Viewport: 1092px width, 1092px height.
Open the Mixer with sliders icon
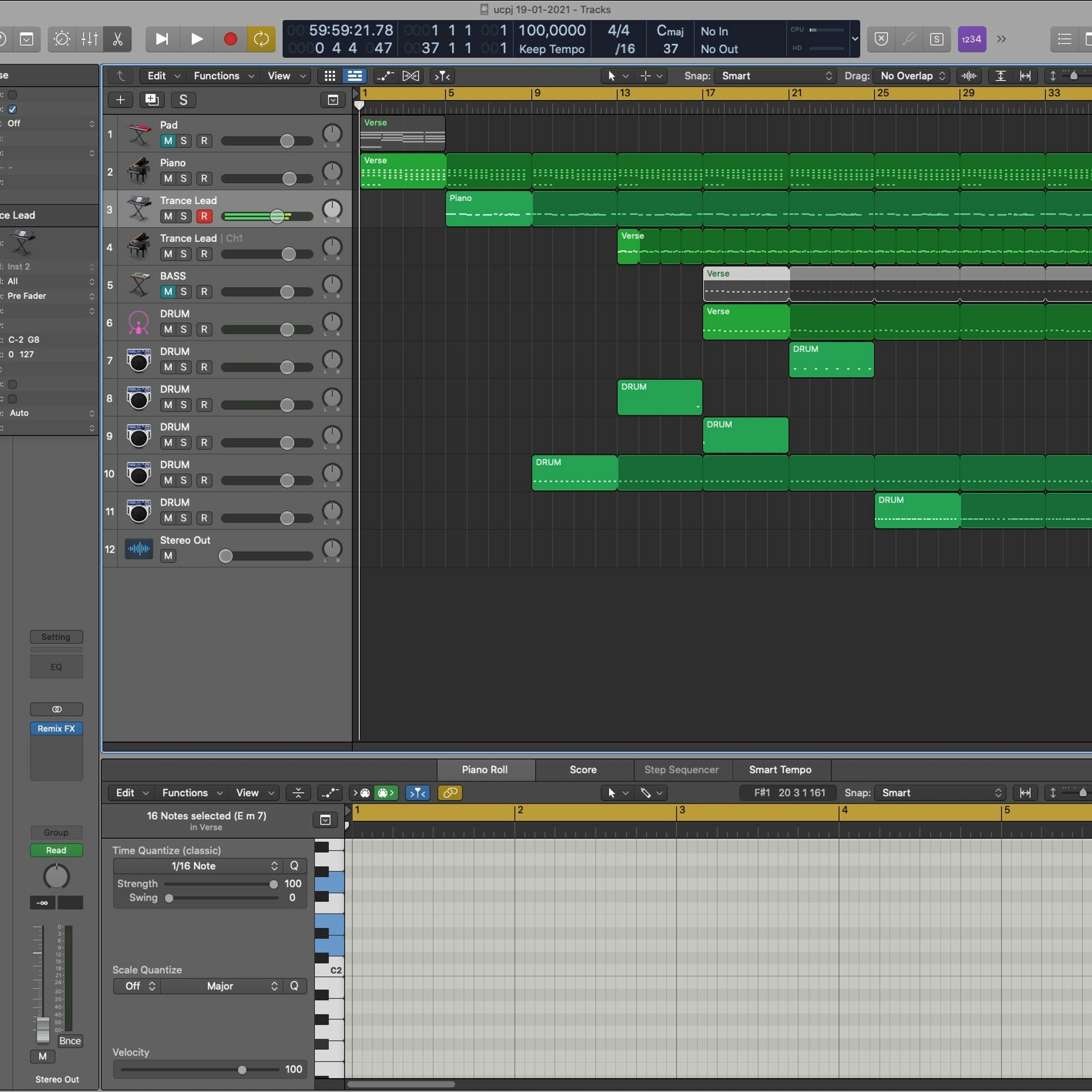[x=89, y=39]
